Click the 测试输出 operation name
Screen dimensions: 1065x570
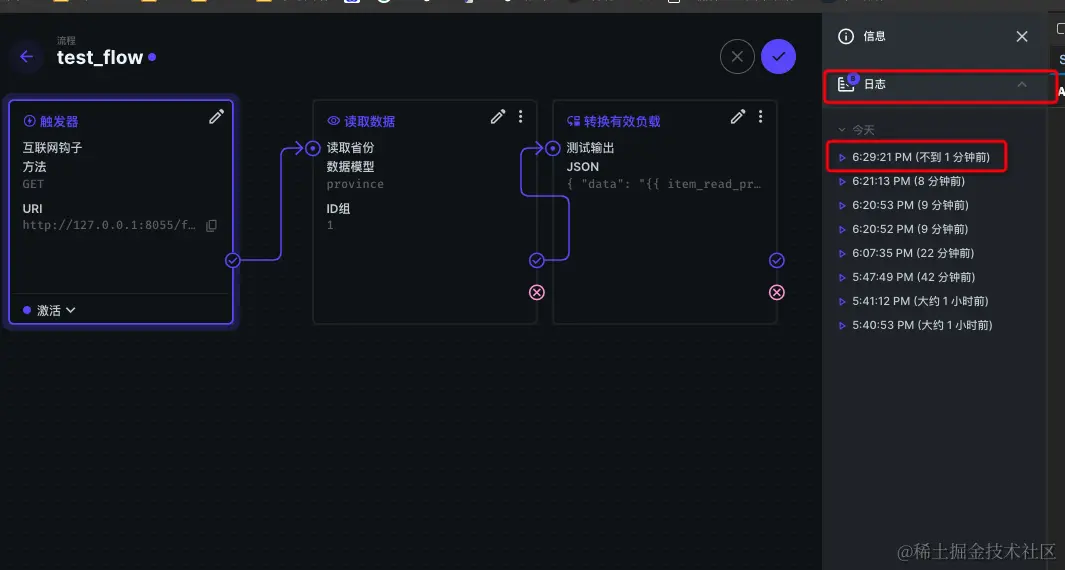click(590, 148)
